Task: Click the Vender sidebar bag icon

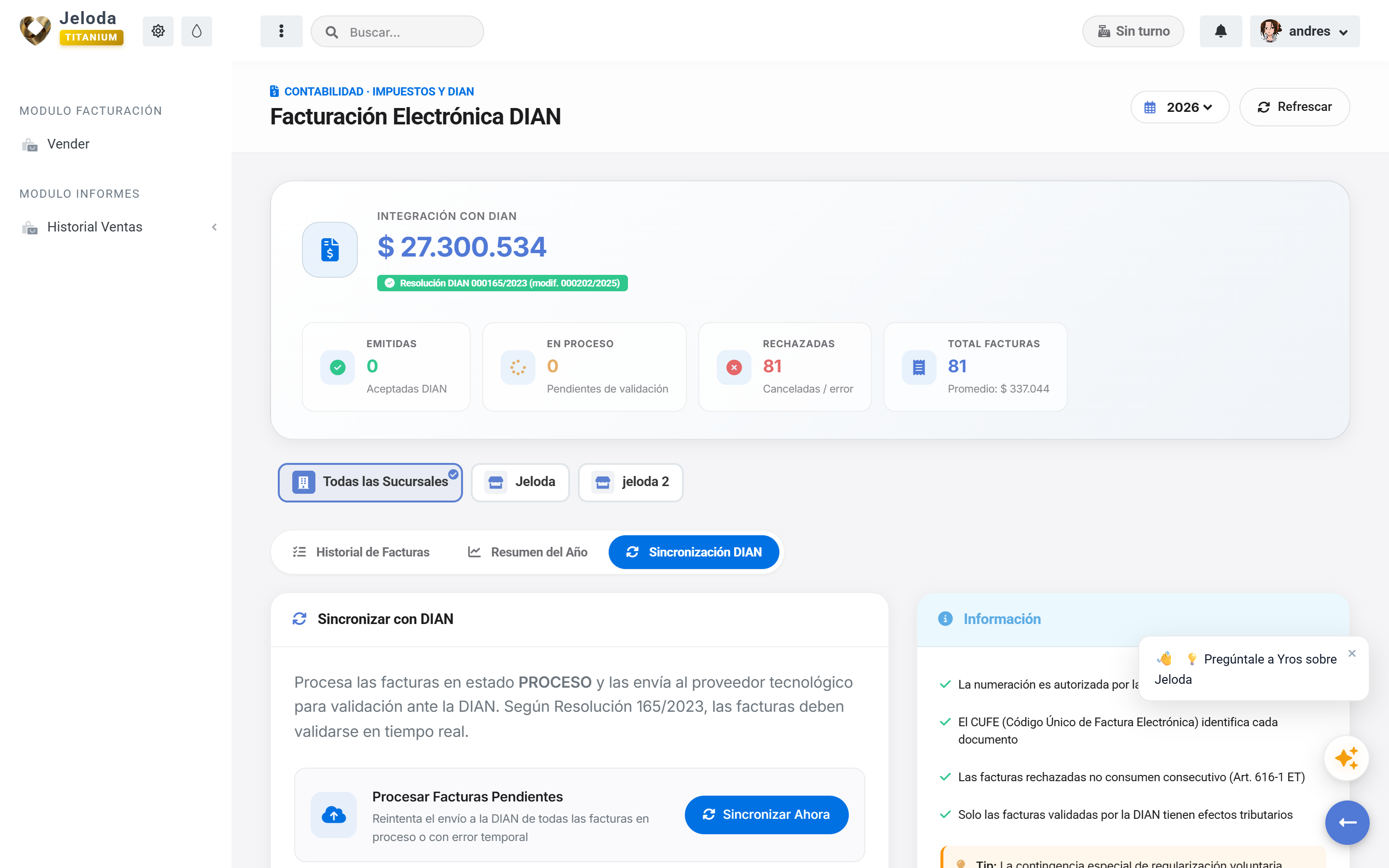Action: click(30, 145)
